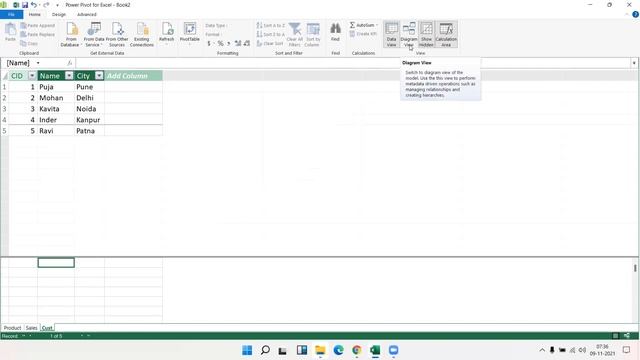Click the Paste icon in Clipboard
The height and width of the screenshot is (360, 640).
point(10,32)
